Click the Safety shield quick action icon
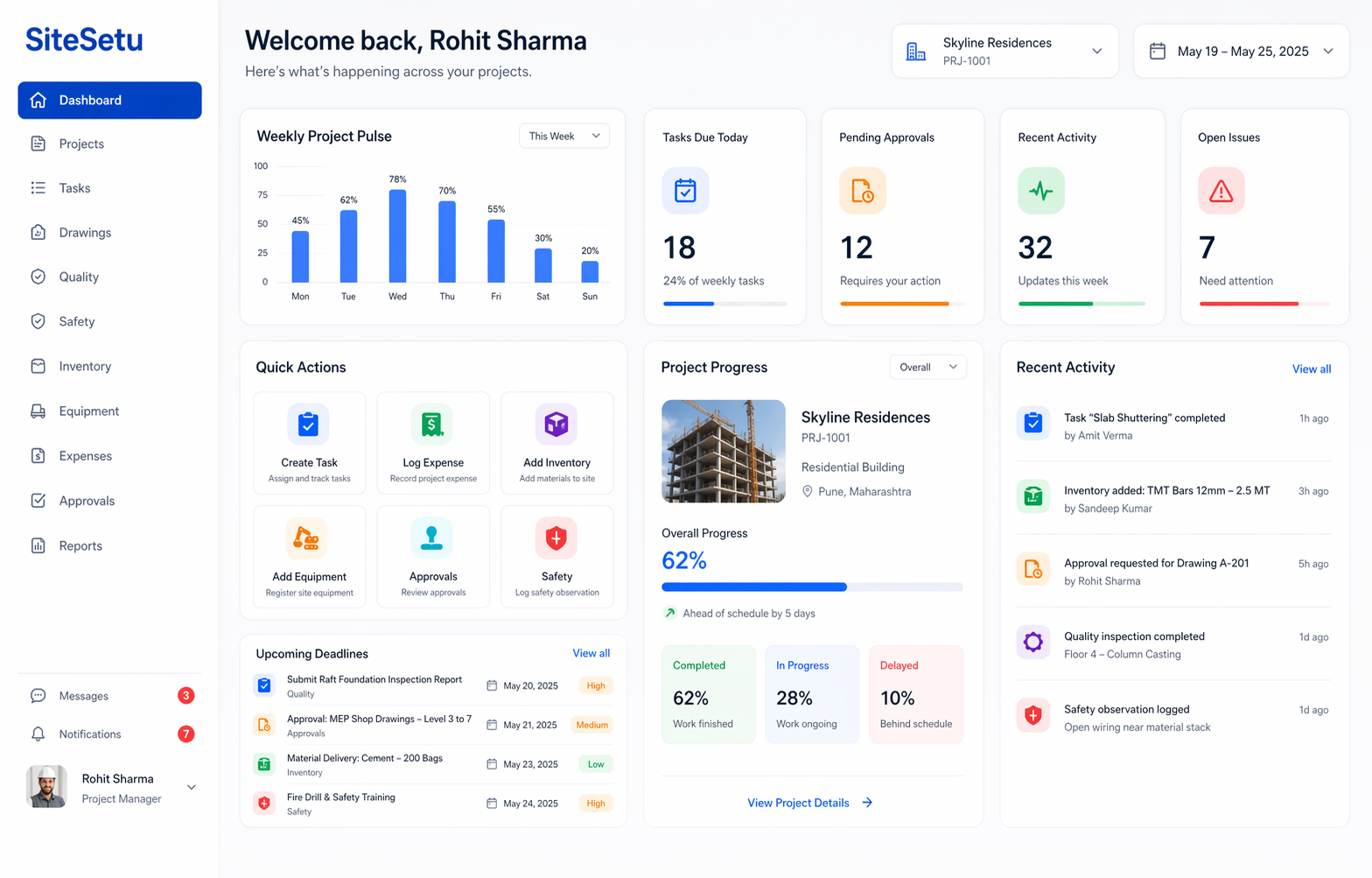 coord(556,538)
